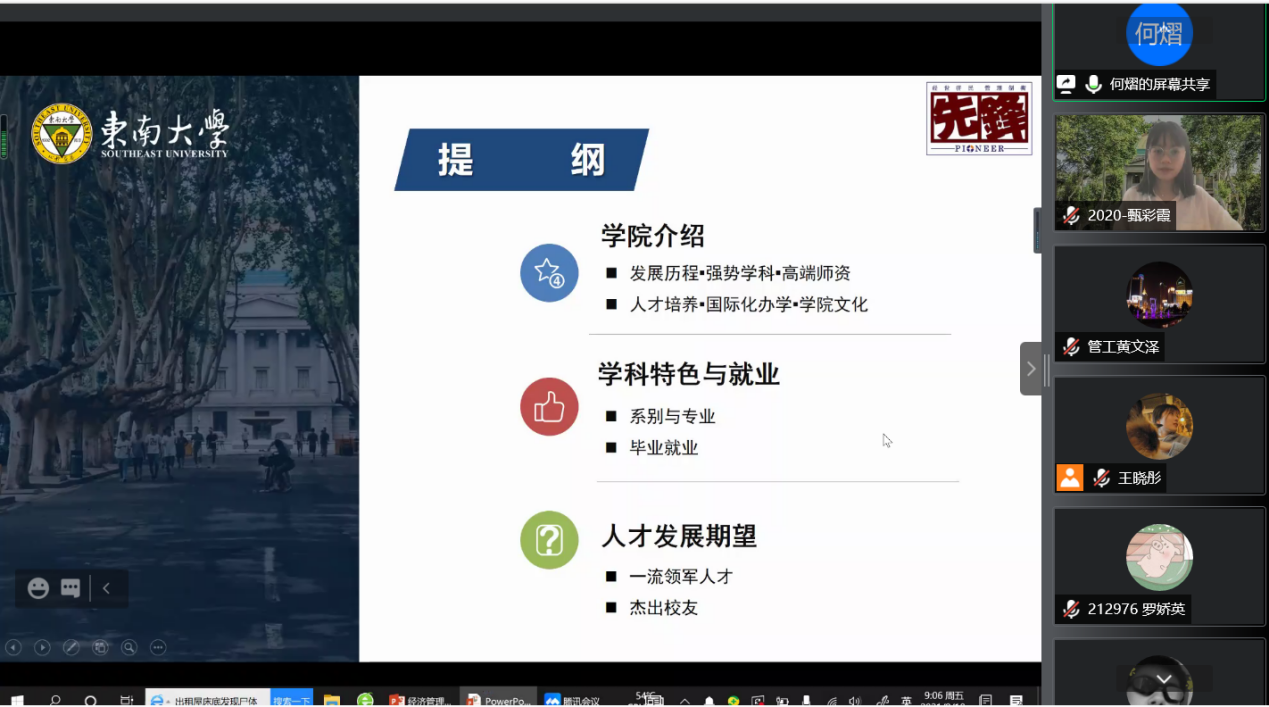Click the slideshow zoom magnifier icon
The image size is (1269, 707).
[129, 647]
